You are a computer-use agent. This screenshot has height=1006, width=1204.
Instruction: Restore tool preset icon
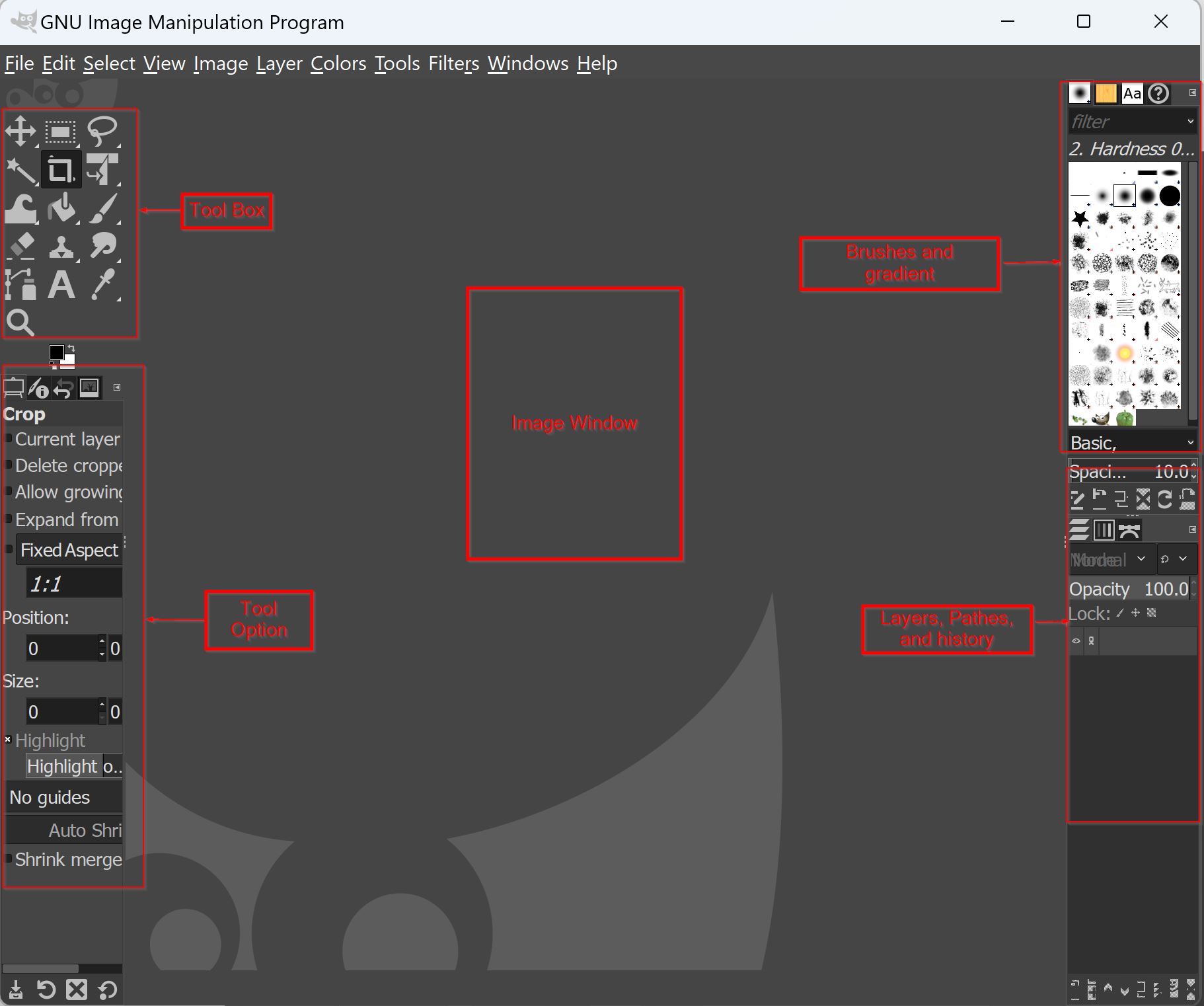point(46,989)
